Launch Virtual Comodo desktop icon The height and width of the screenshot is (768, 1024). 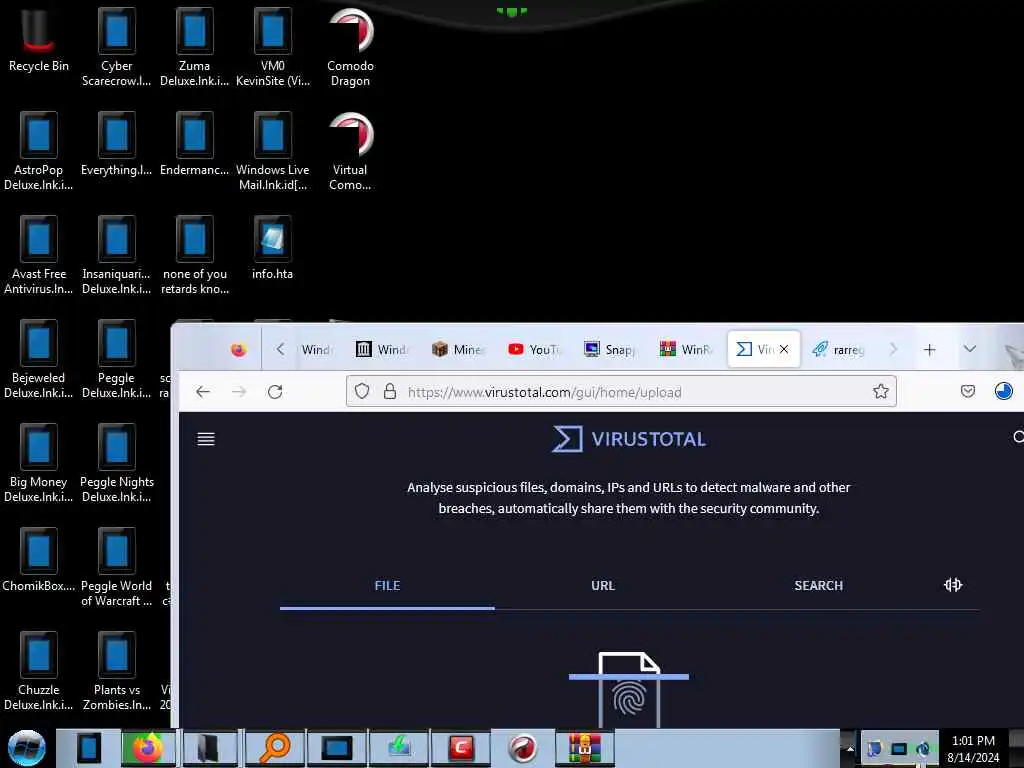[x=350, y=150]
